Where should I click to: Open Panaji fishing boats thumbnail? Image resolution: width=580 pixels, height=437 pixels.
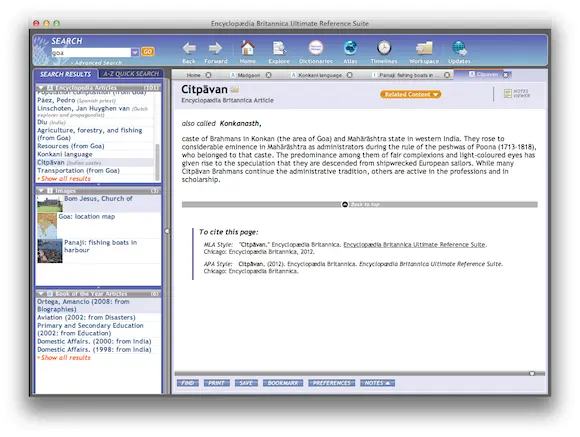pyautogui.click(x=50, y=251)
